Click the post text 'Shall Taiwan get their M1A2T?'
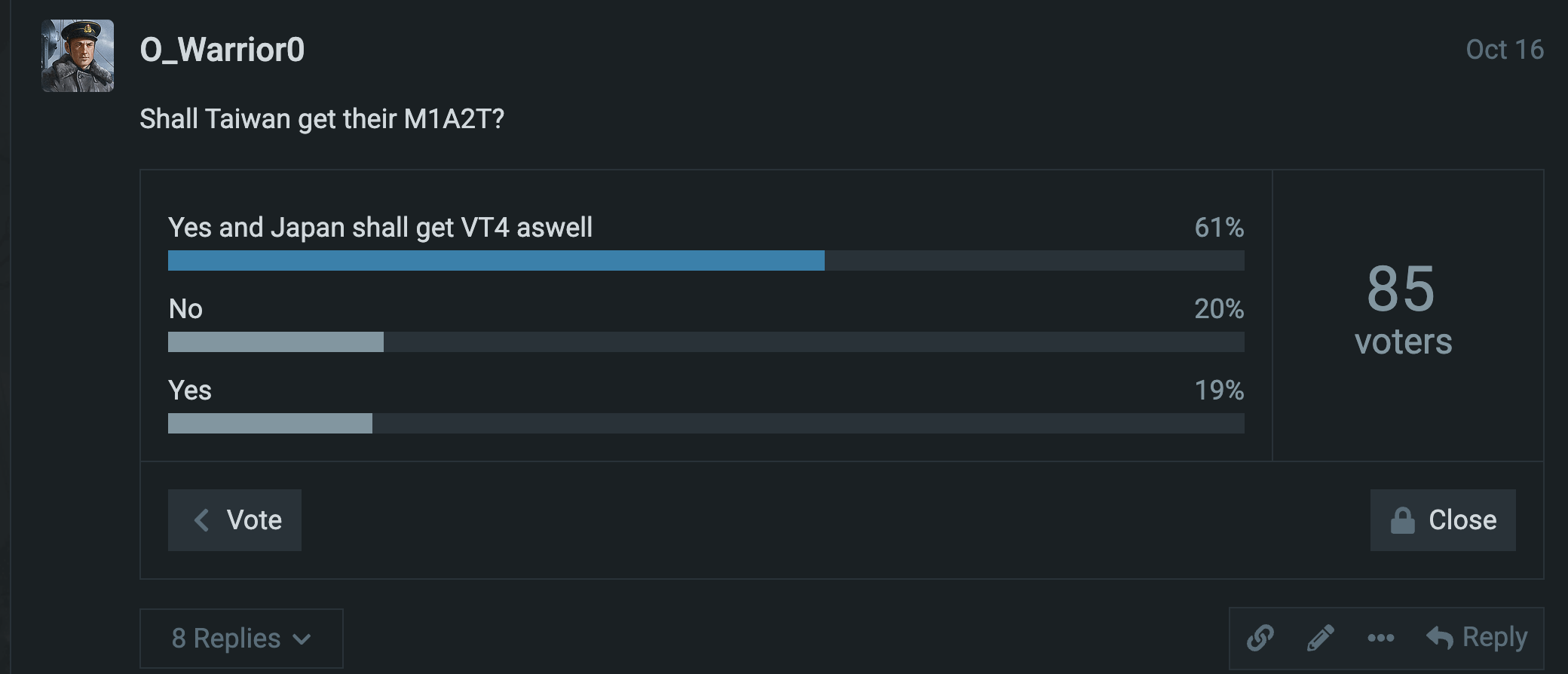 pos(322,119)
